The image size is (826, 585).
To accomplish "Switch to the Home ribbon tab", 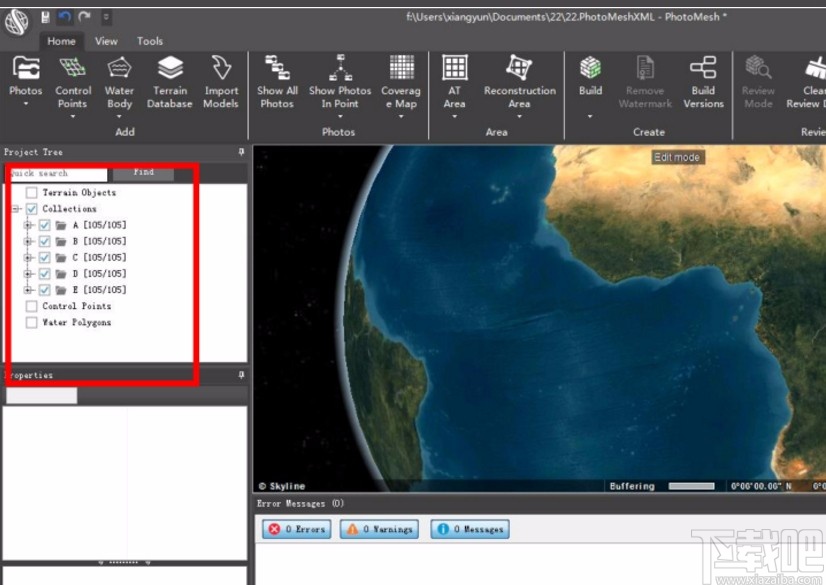I will click(x=61, y=41).
